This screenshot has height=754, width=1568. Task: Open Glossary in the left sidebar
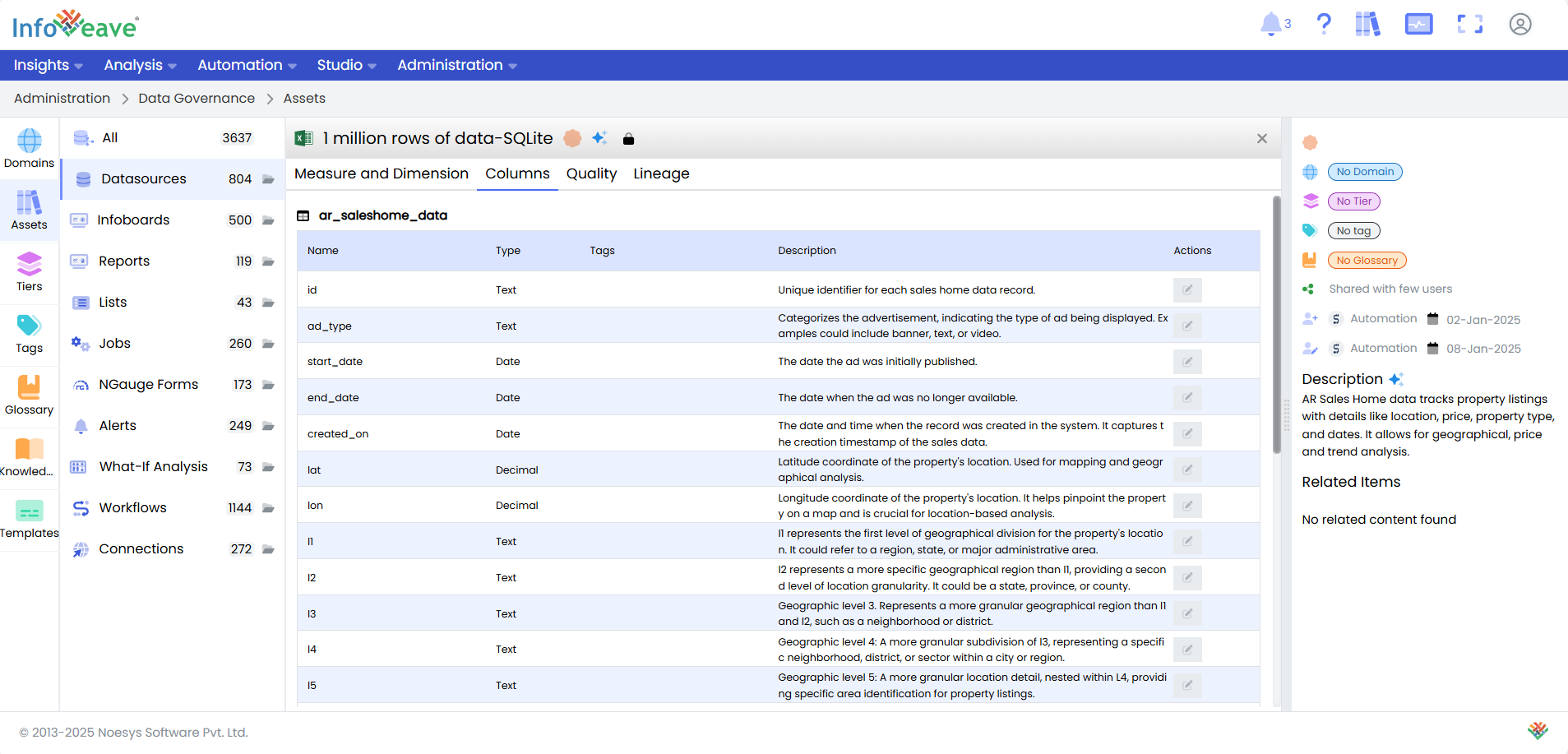29,395
